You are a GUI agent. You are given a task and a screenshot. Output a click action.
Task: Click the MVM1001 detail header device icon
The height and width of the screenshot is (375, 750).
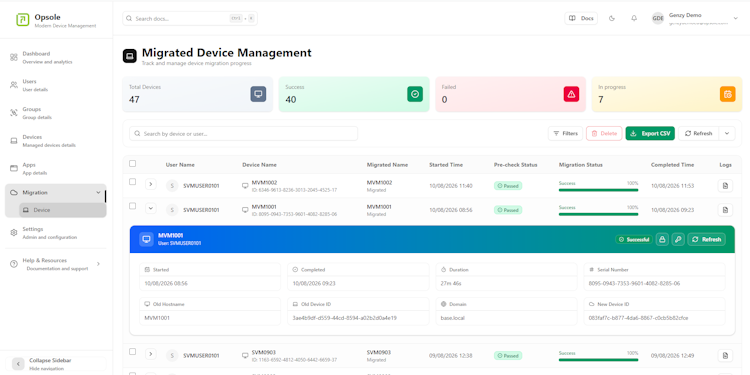146,239
